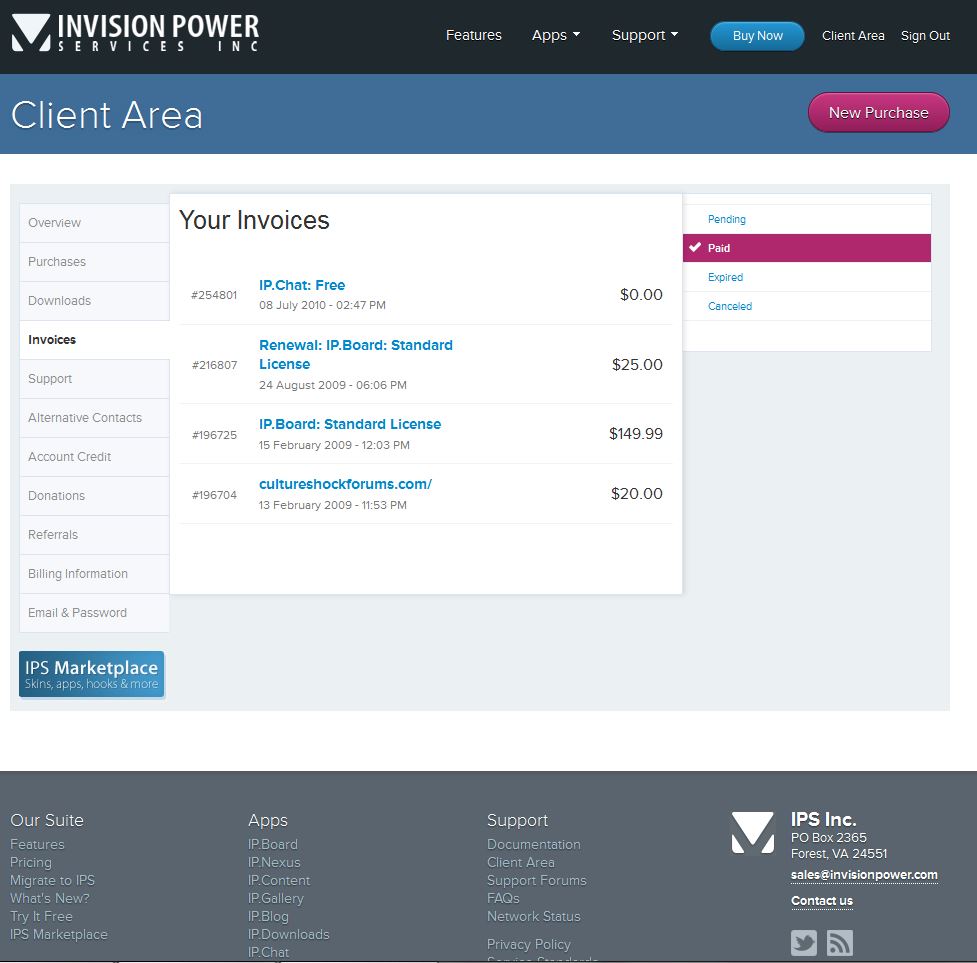Open IP.Content in footer Apps list
977x963 pixels.
pos(279,880)
